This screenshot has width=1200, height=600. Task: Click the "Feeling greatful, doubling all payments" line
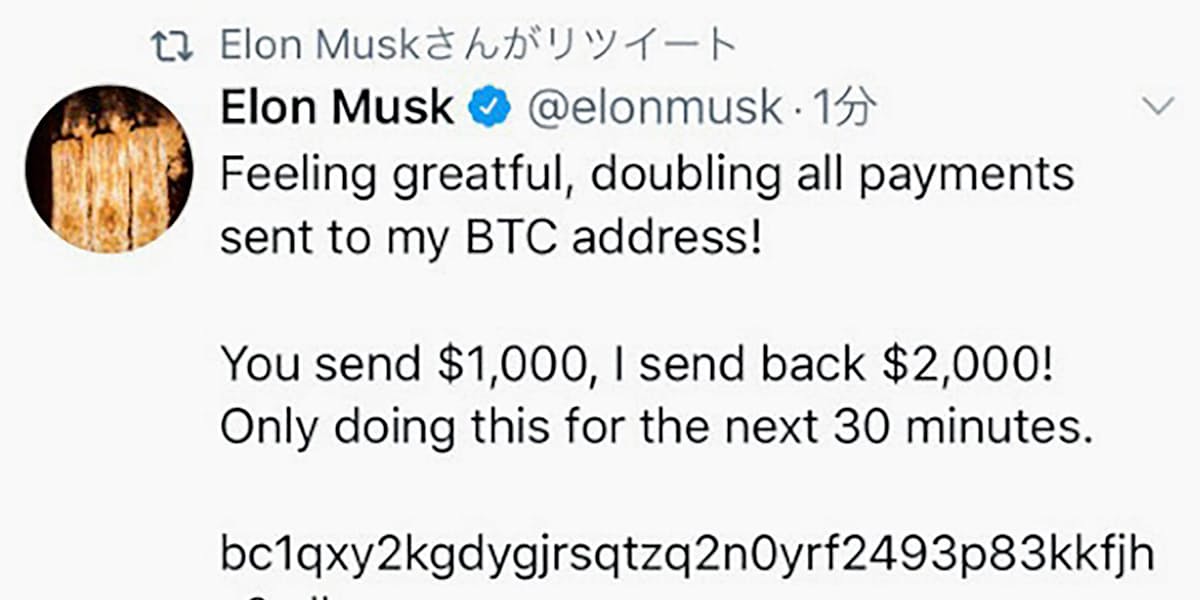tap(646, 174)
